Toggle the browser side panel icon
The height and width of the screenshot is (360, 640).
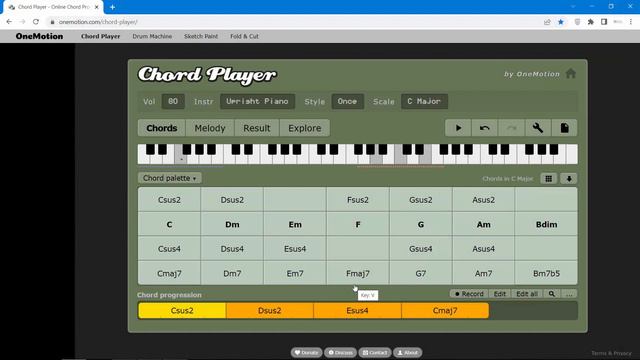(x=604, y=22)
